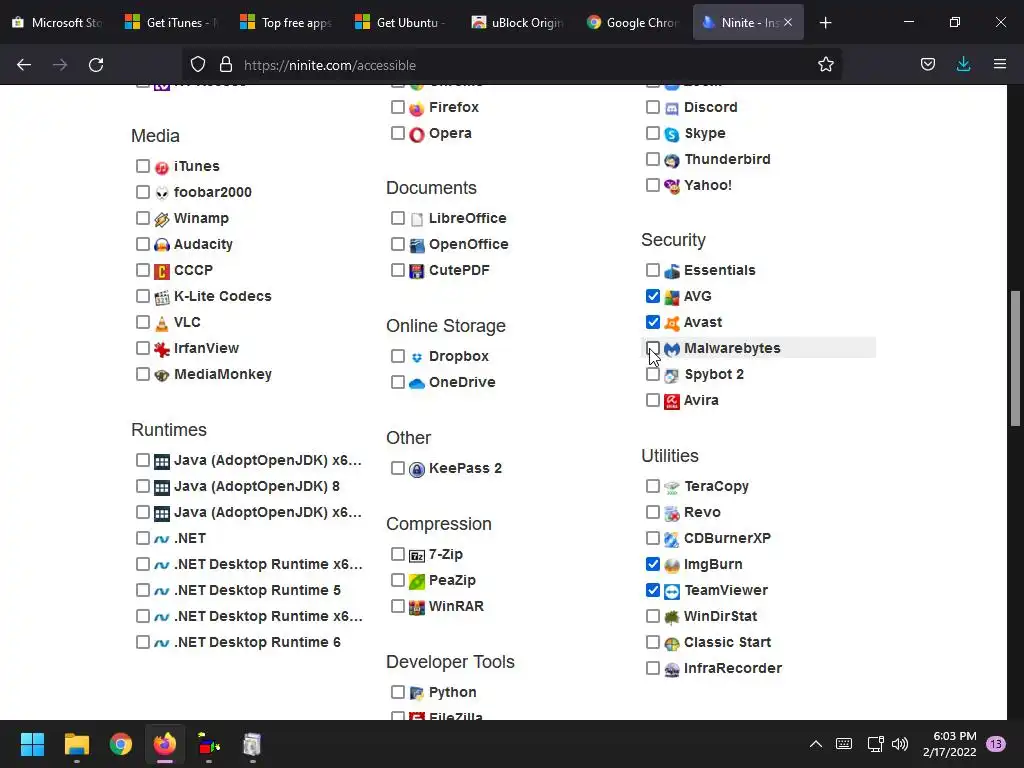Viewport: 1024px width, 768px height.
Task: Click the InfraRecorder label
Action: point(733,668)
